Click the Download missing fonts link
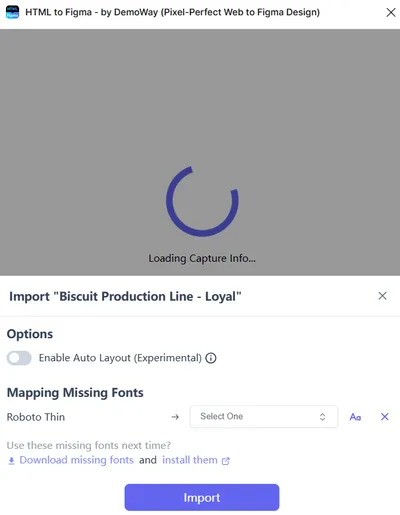This screenshot has height=515, width=400. click(x=77, y=460)
